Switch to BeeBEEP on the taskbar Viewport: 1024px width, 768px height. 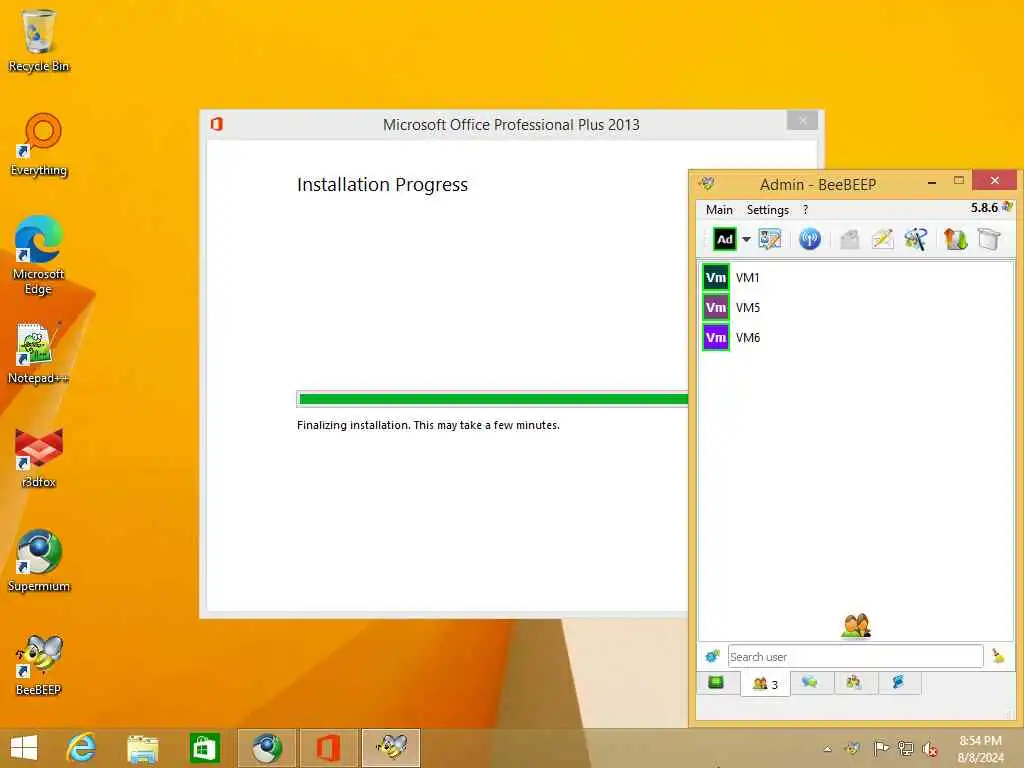click(x=391, y=748)
